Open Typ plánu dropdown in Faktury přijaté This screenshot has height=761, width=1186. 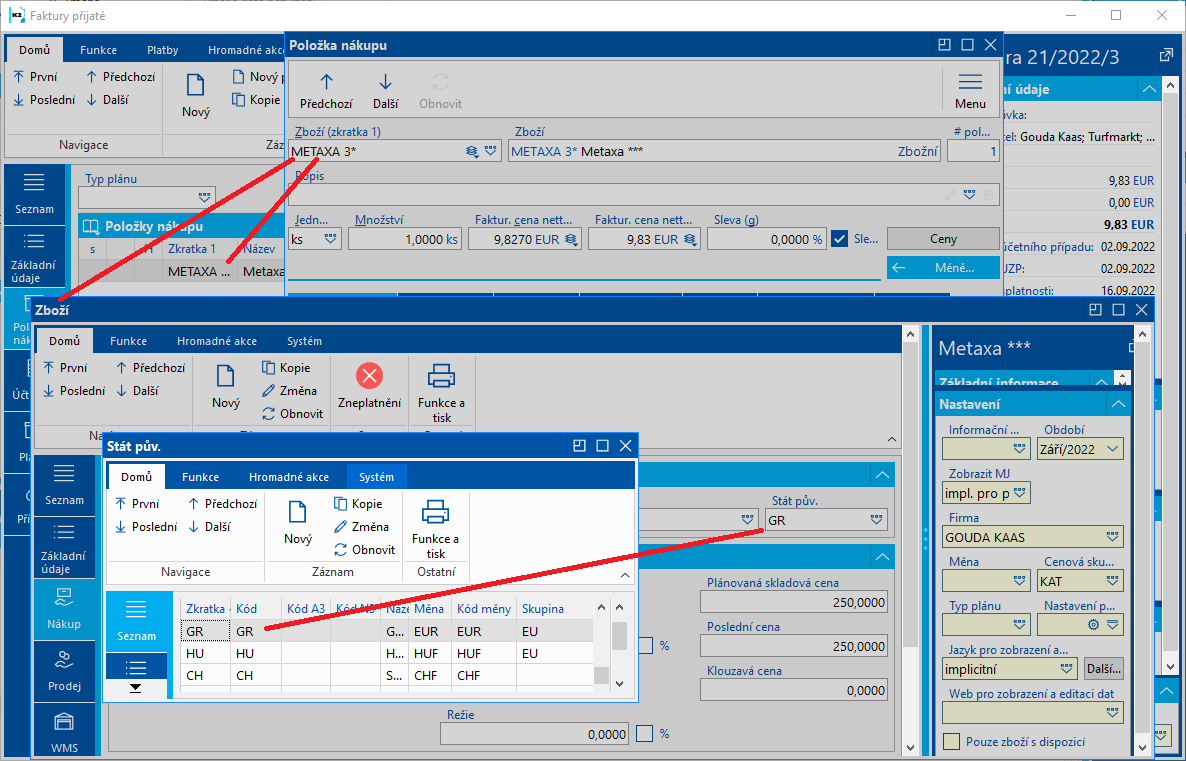click(x=204, y=197)
